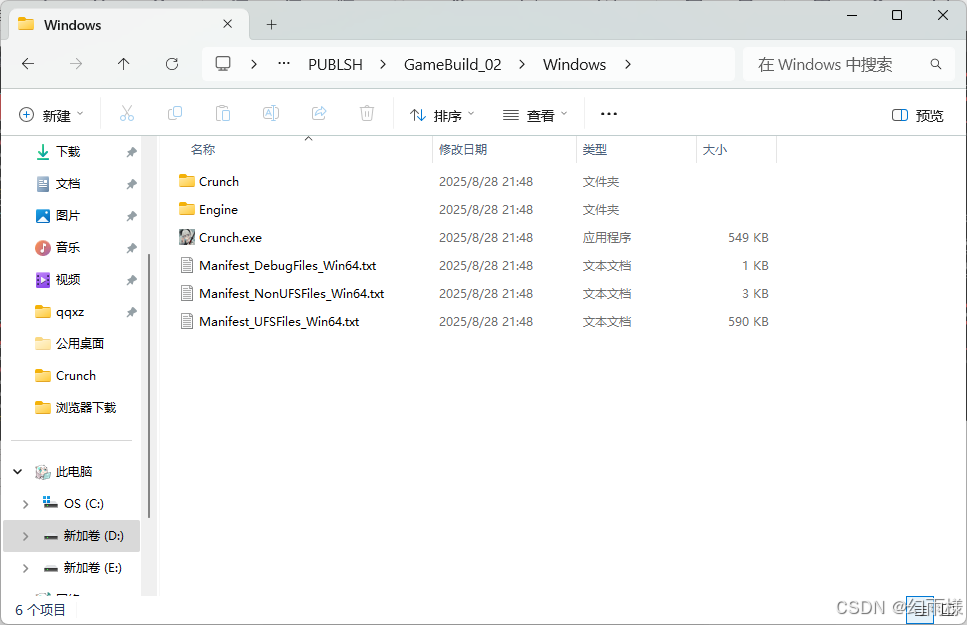
Task: Open 图片 in the sidebar
Action: (x=68, y=216)
